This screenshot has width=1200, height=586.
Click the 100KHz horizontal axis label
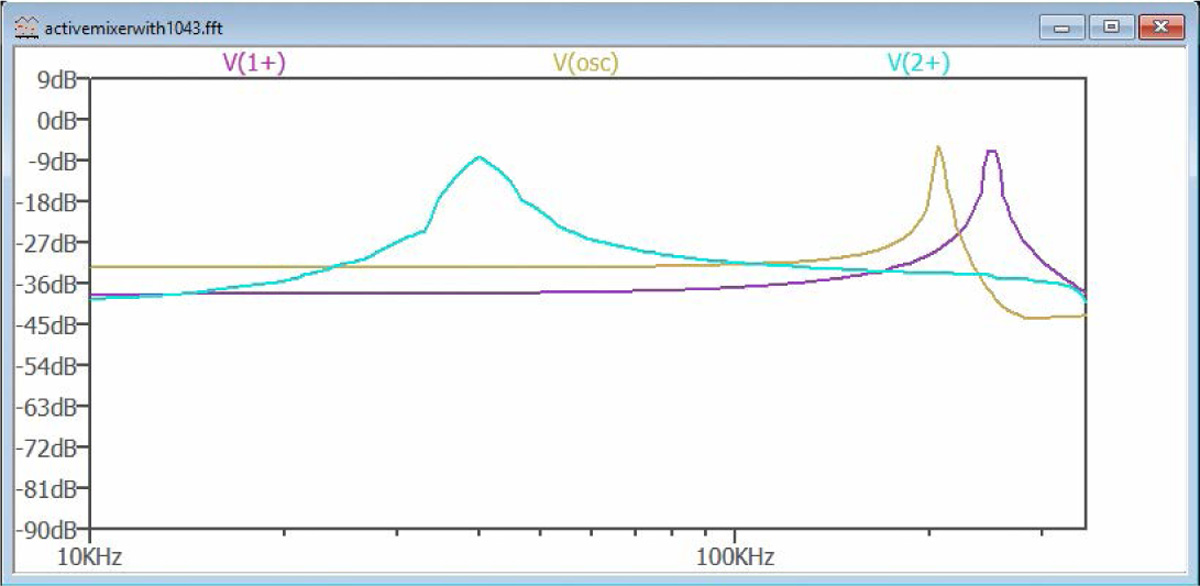pyautogui.click(x=735, y=556)
